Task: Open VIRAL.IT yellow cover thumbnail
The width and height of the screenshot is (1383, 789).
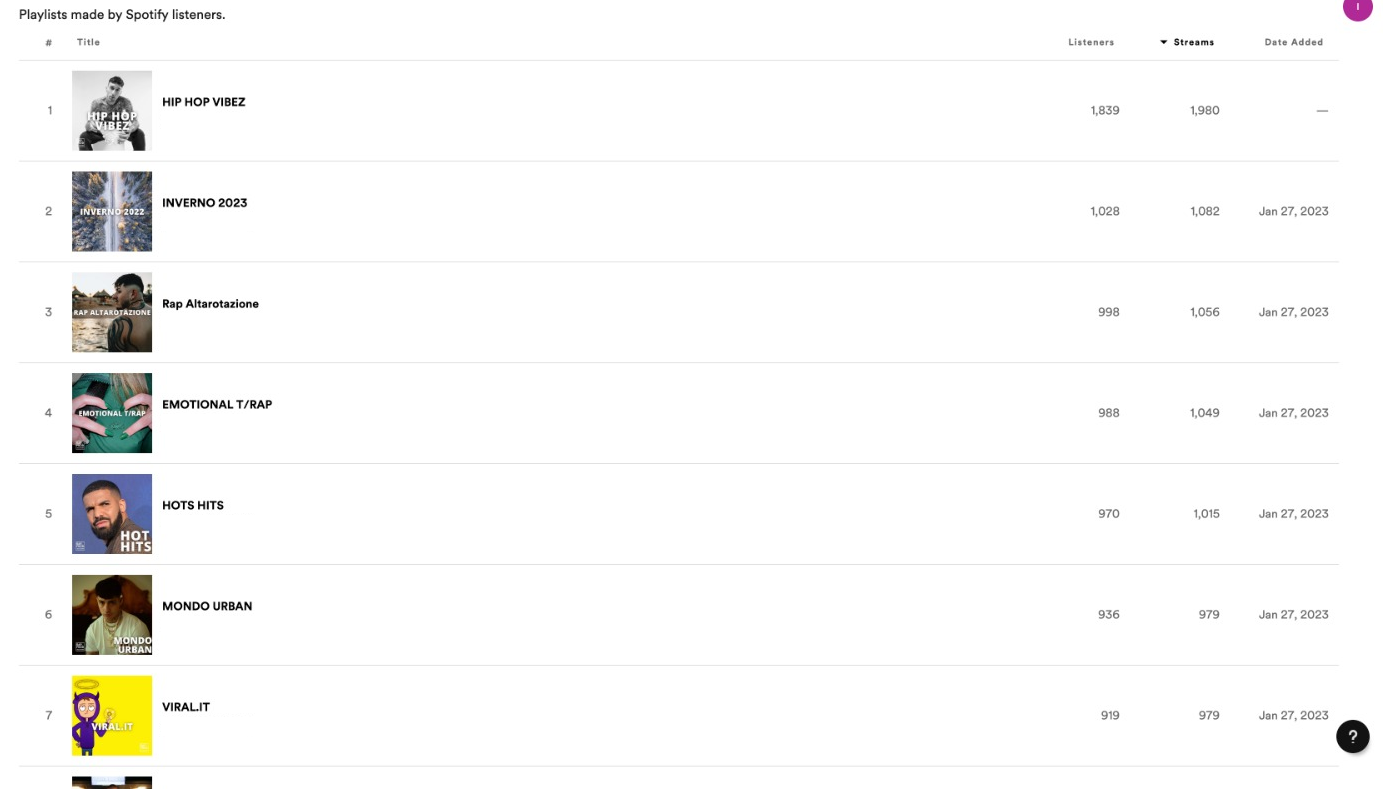Action: pos(112,716)
